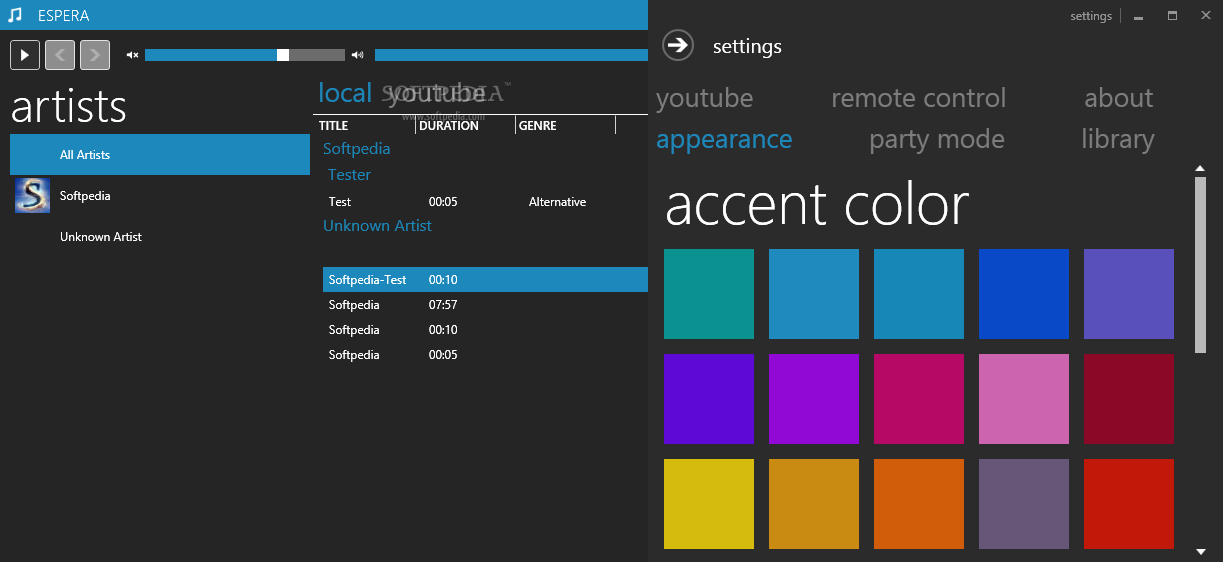This screenshot has height=562, width=1223.
Task: Open the youtube settings tab
Action: click(704, 98)
